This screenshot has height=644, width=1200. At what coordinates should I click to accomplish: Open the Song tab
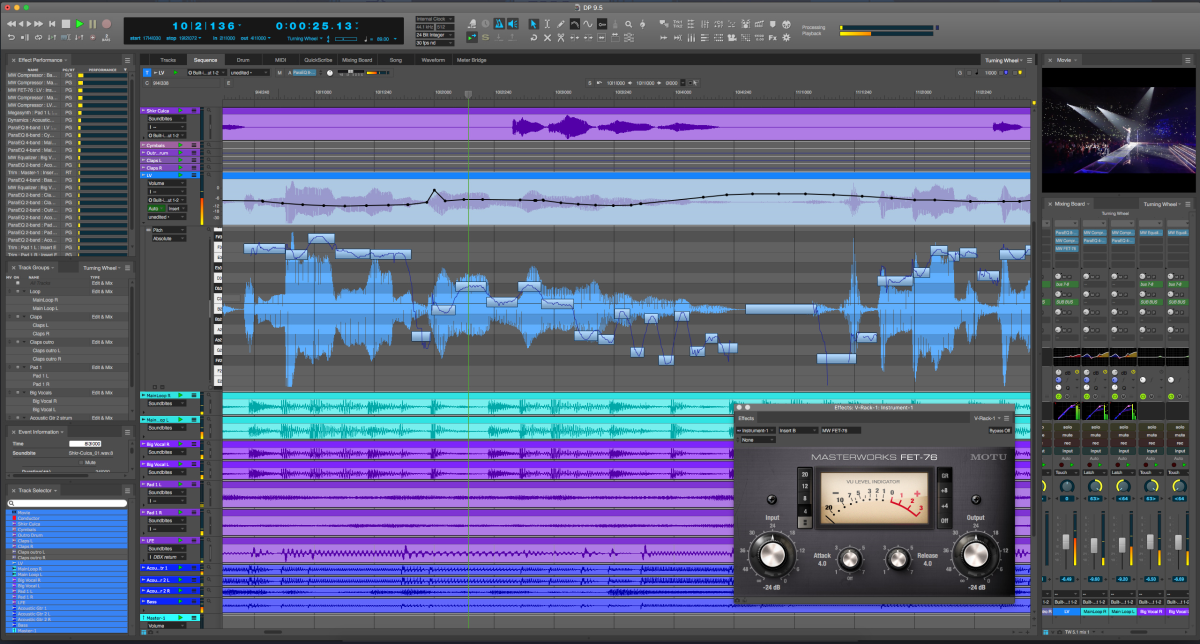396,60
